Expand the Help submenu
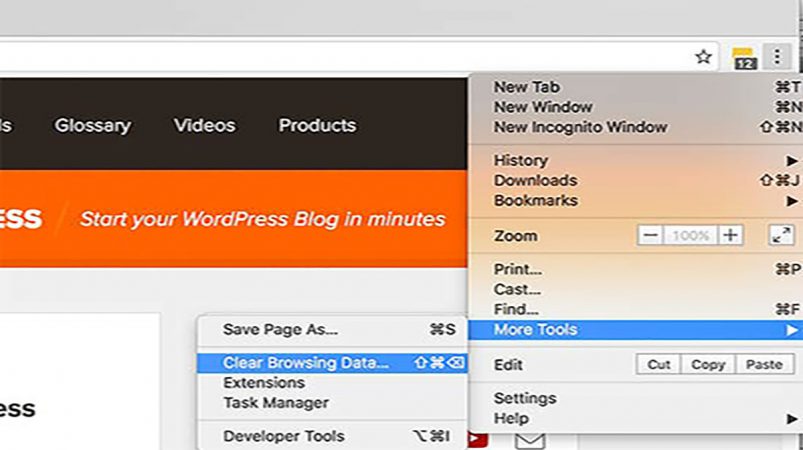This screenshot has height=450, width=803. pos(635,418)
